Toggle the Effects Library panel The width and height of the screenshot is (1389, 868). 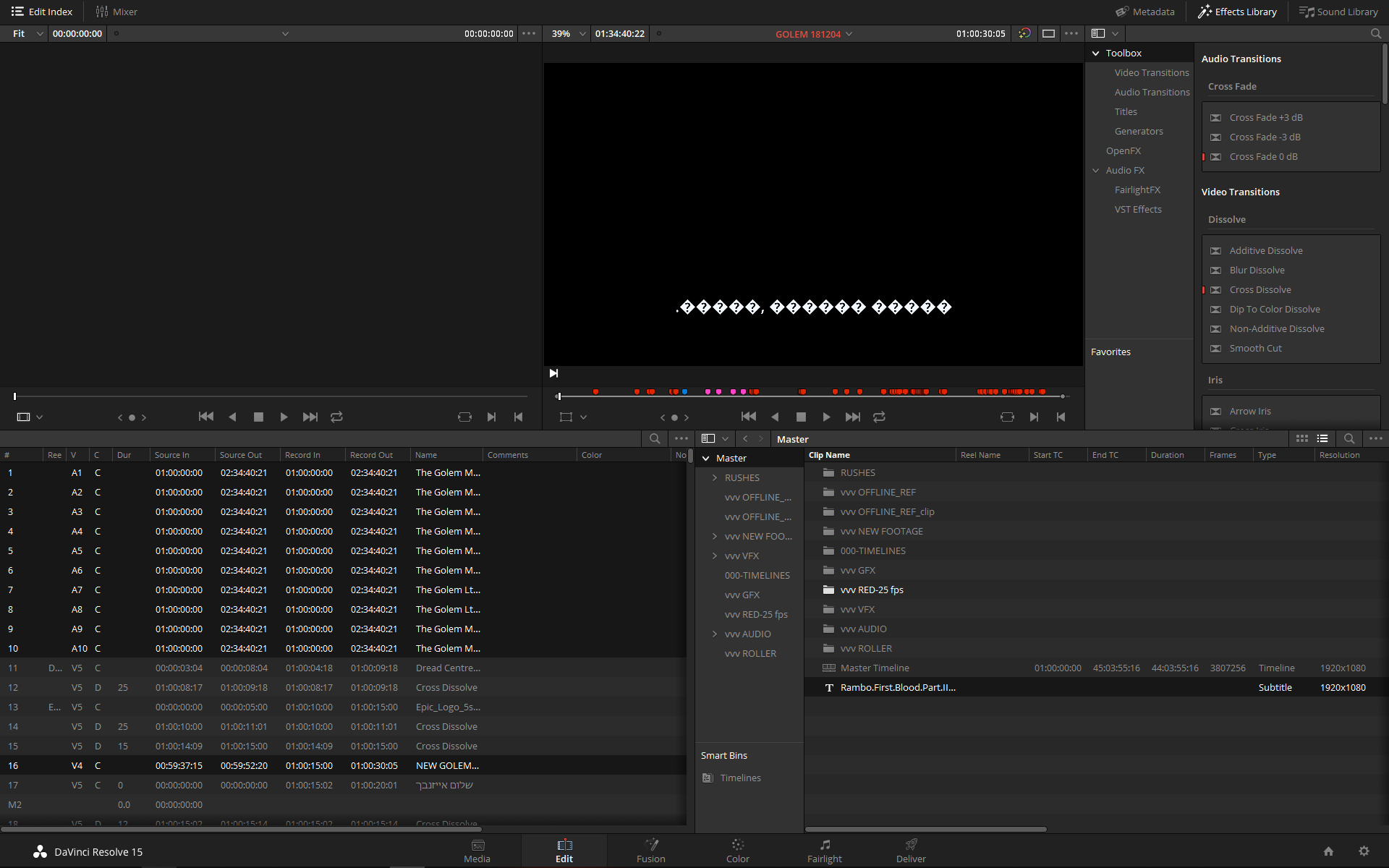point(1237,12)
